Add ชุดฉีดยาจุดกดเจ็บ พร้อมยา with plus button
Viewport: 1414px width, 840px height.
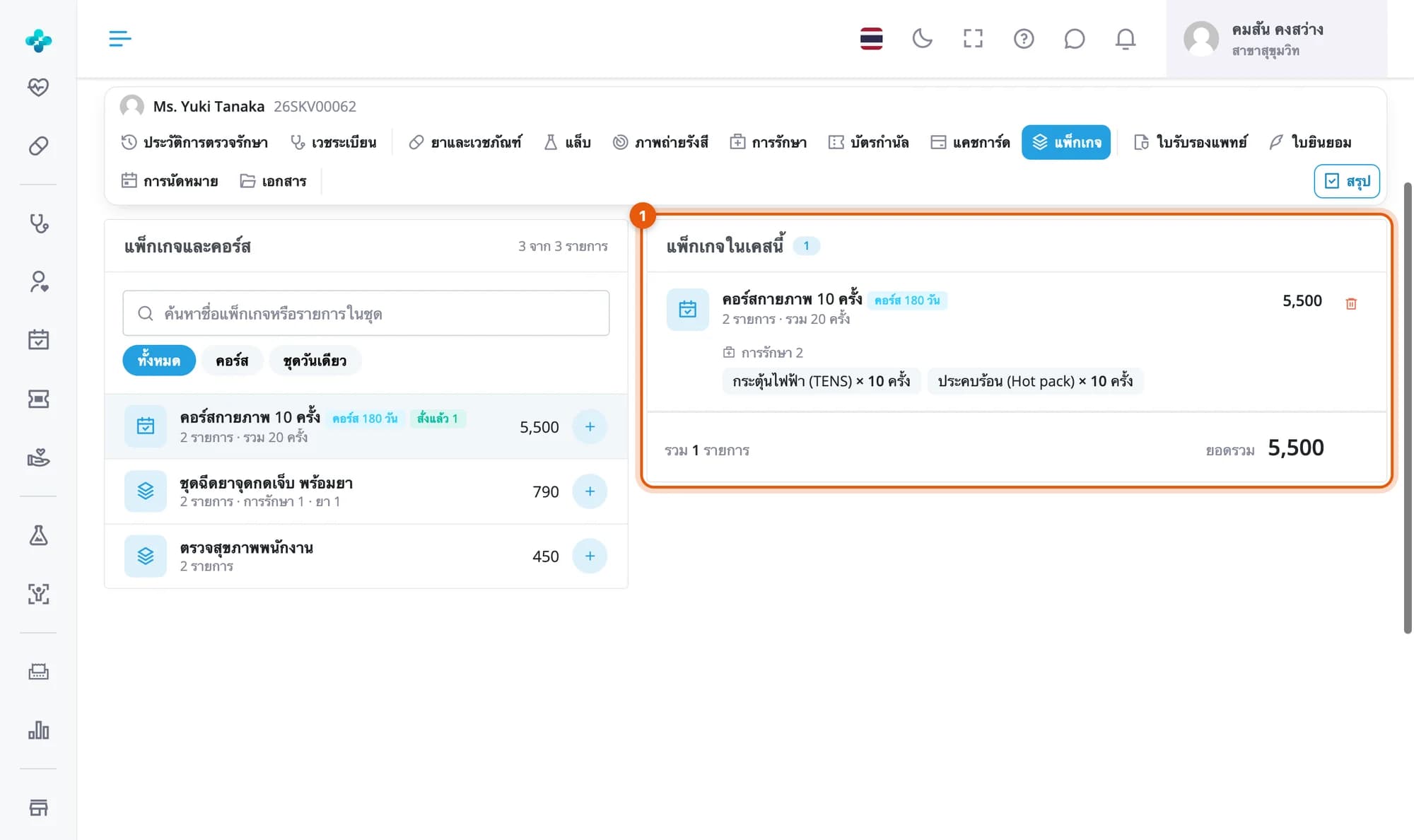pos(590,491)
